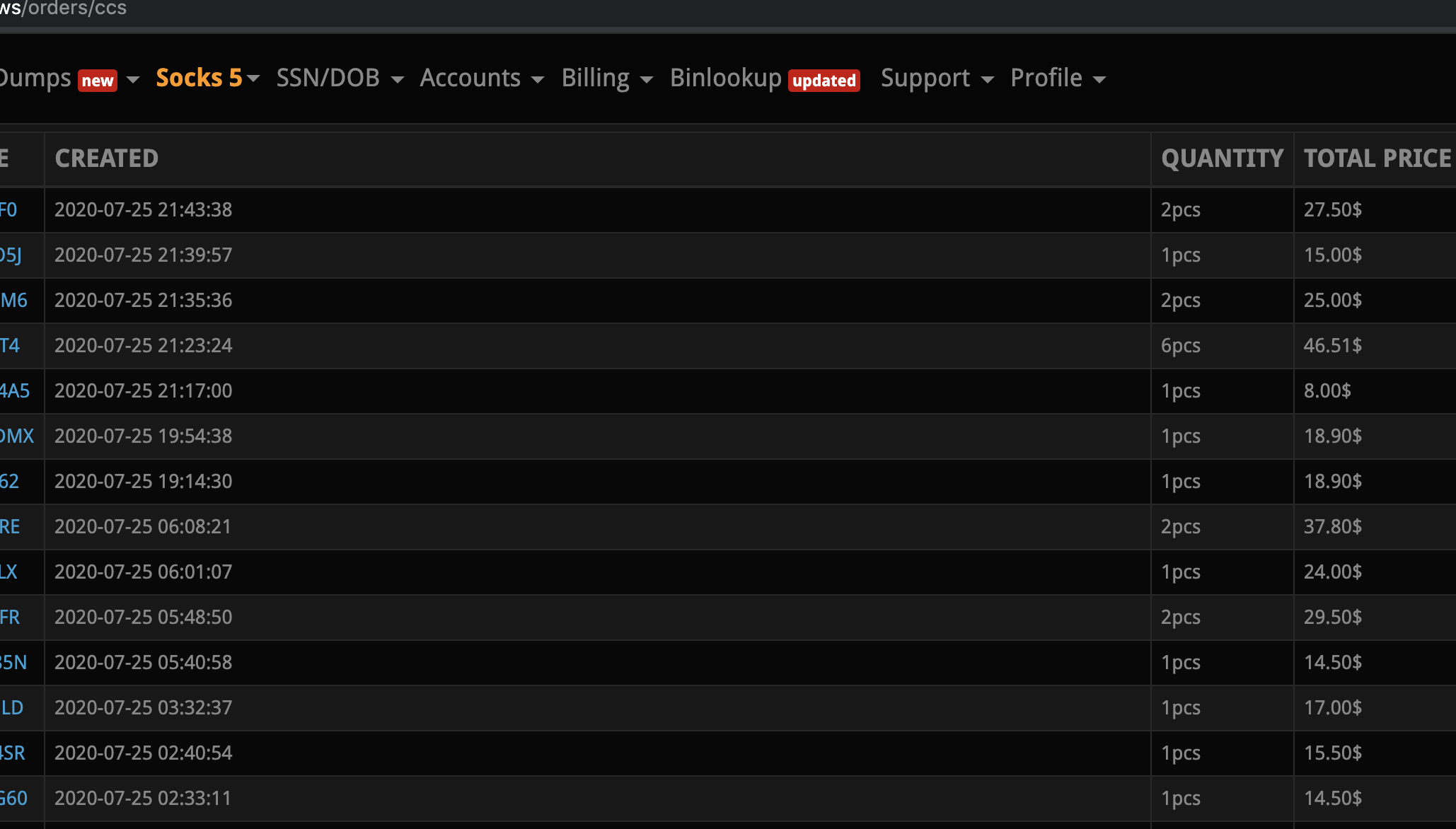
Task: Open order link ending in SR
Action: 13,753
